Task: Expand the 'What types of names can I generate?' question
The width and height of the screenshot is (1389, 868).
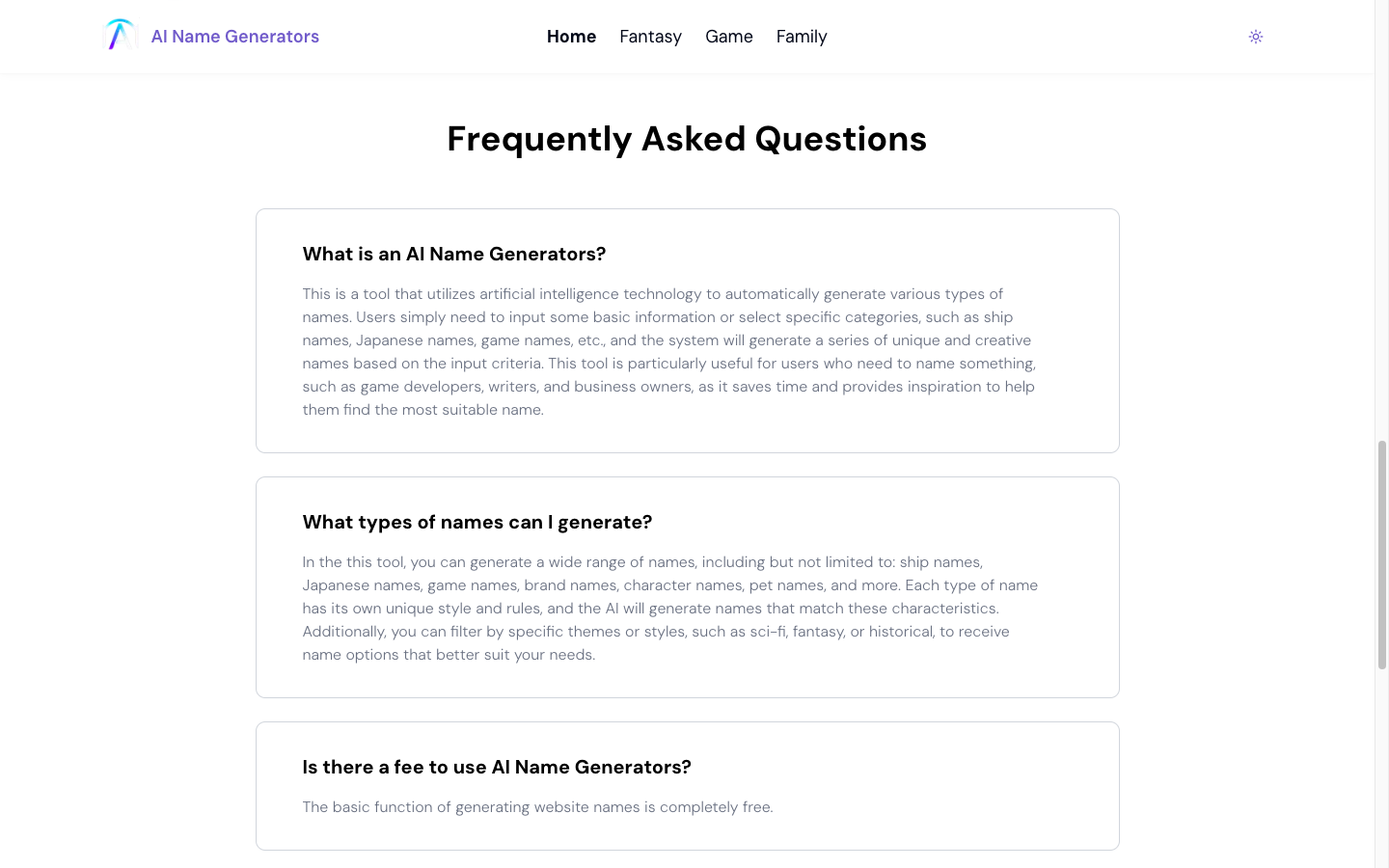Action: [477, 522]
